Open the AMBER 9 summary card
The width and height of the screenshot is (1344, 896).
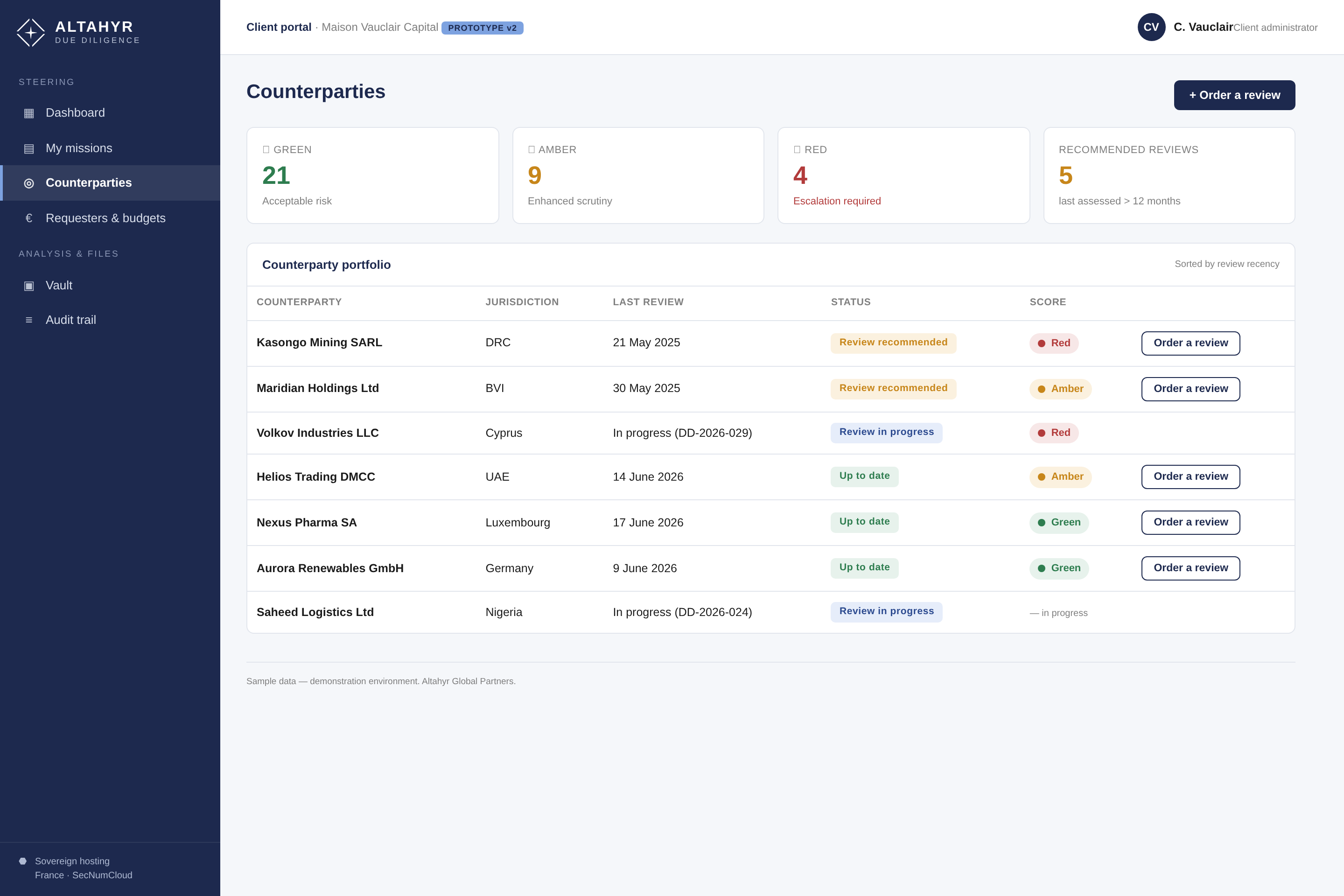pos(638,175)
